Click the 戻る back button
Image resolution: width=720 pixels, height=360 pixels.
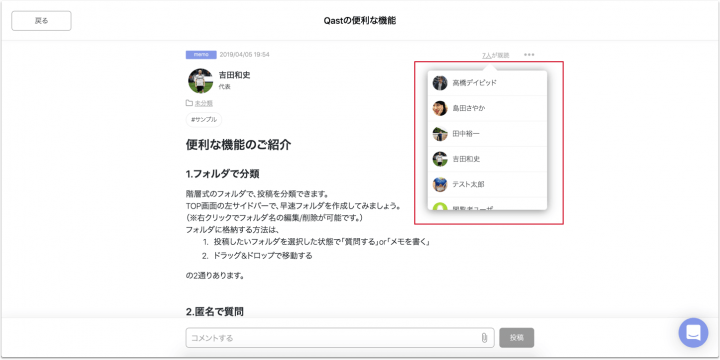[41, 21]
